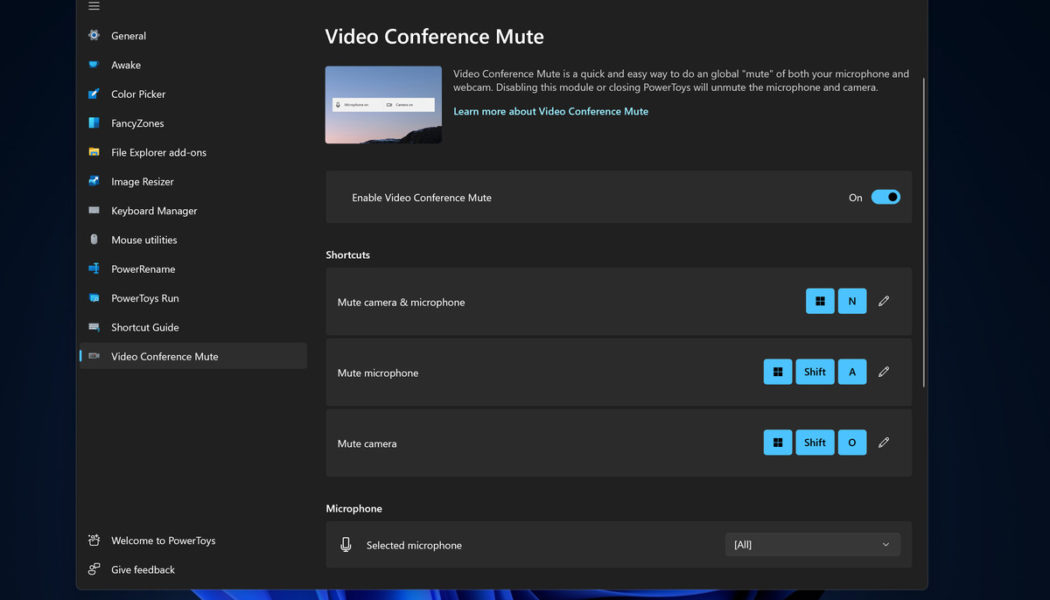The height and width of the screenshot is (600, 1050).
Task: Disable the Enable Video Conference Mute toggle
Action: click(x=884, y=197)
